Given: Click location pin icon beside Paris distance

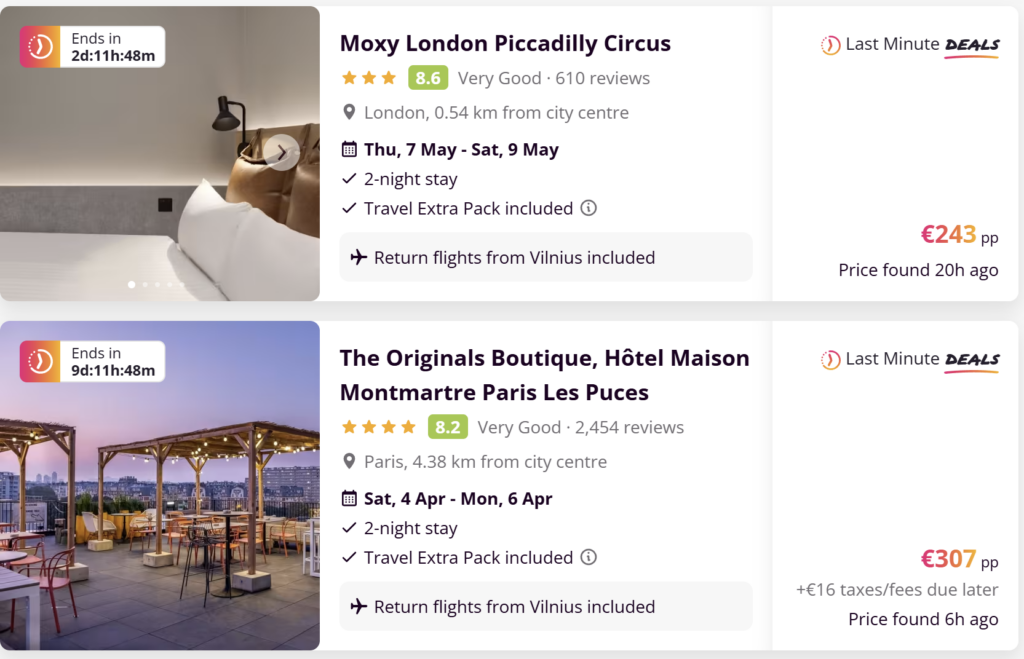Looking at the screenshot, I should [x=349, y=462].
